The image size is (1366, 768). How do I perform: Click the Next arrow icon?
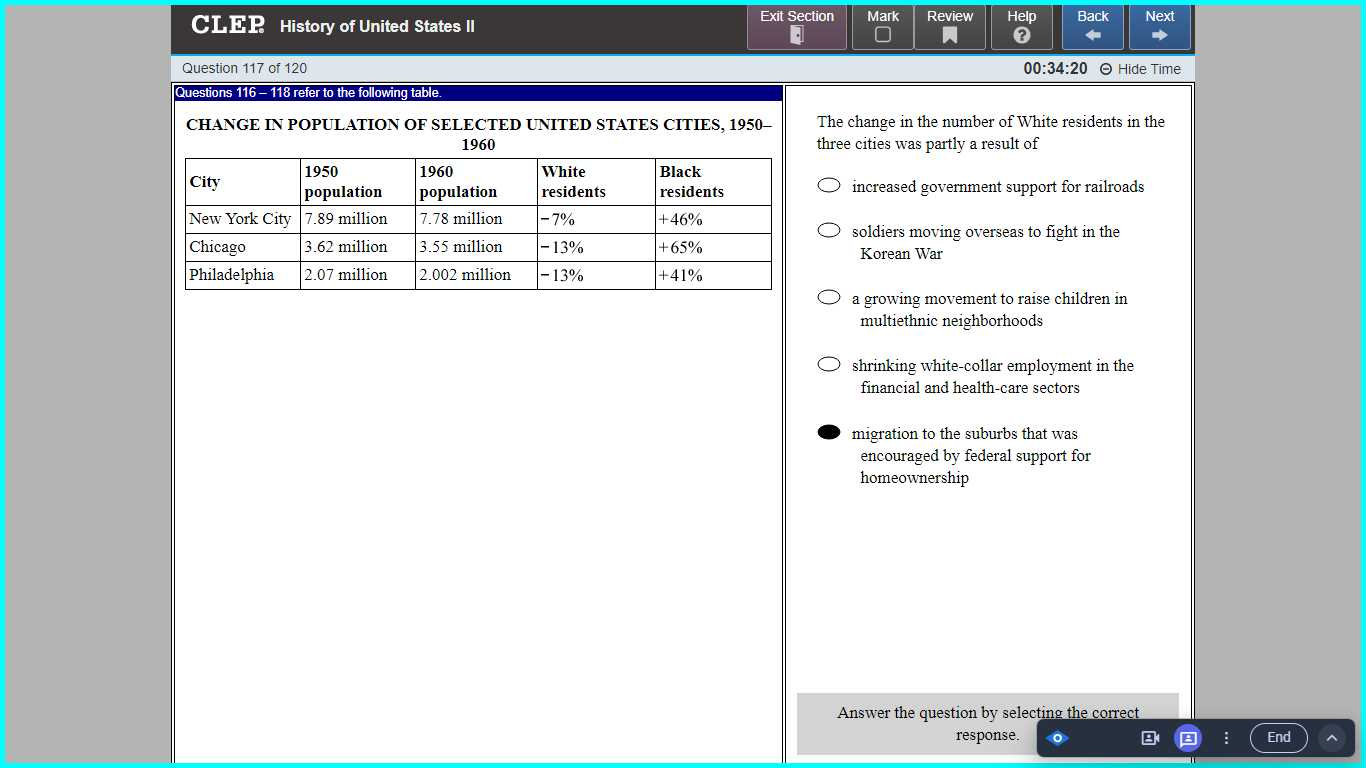tap(1159, 34)
